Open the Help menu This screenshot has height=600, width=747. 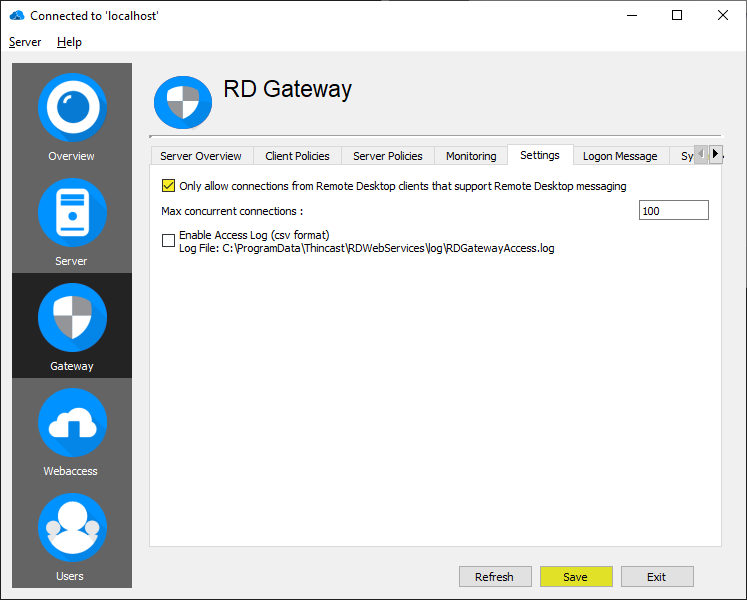[69, 42]
